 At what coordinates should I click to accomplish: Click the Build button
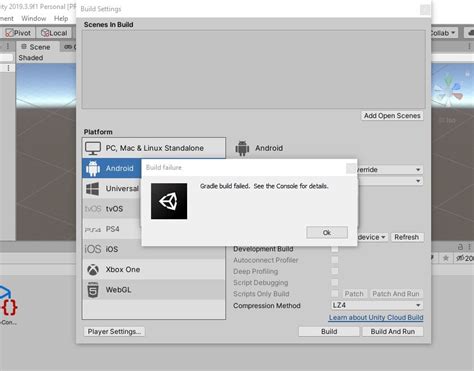329,331
